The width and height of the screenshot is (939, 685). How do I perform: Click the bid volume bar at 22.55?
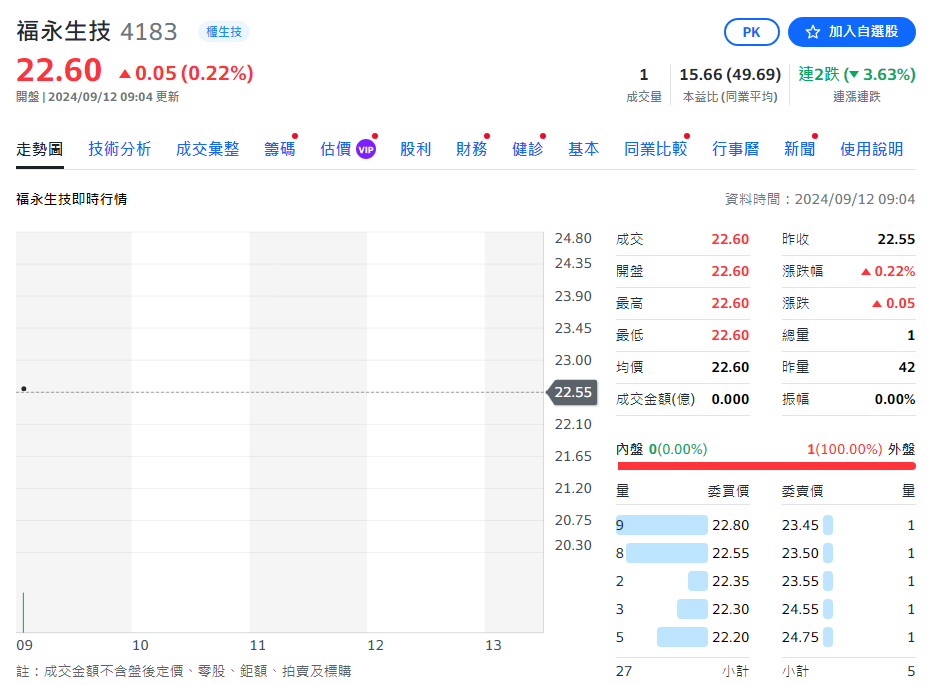[x=667, y=553]
